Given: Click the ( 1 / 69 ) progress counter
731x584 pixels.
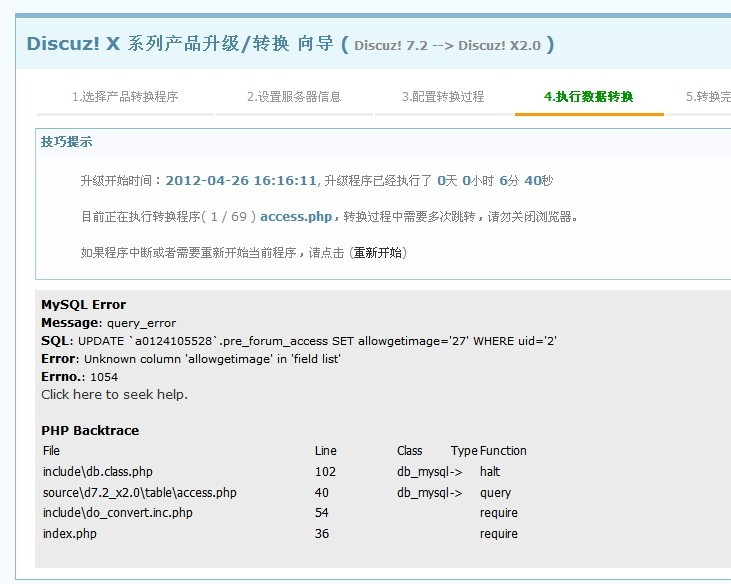Looking at the screenshot, I should point(229,217).
